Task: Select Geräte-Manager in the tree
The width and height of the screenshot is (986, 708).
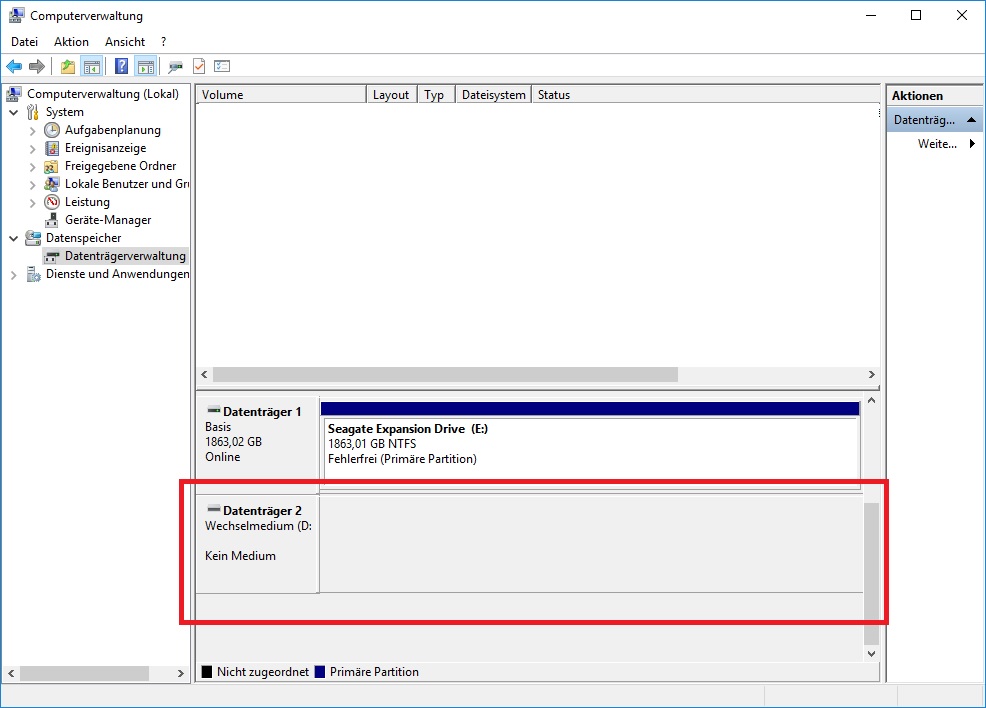Action: click(x=108, y=220)
